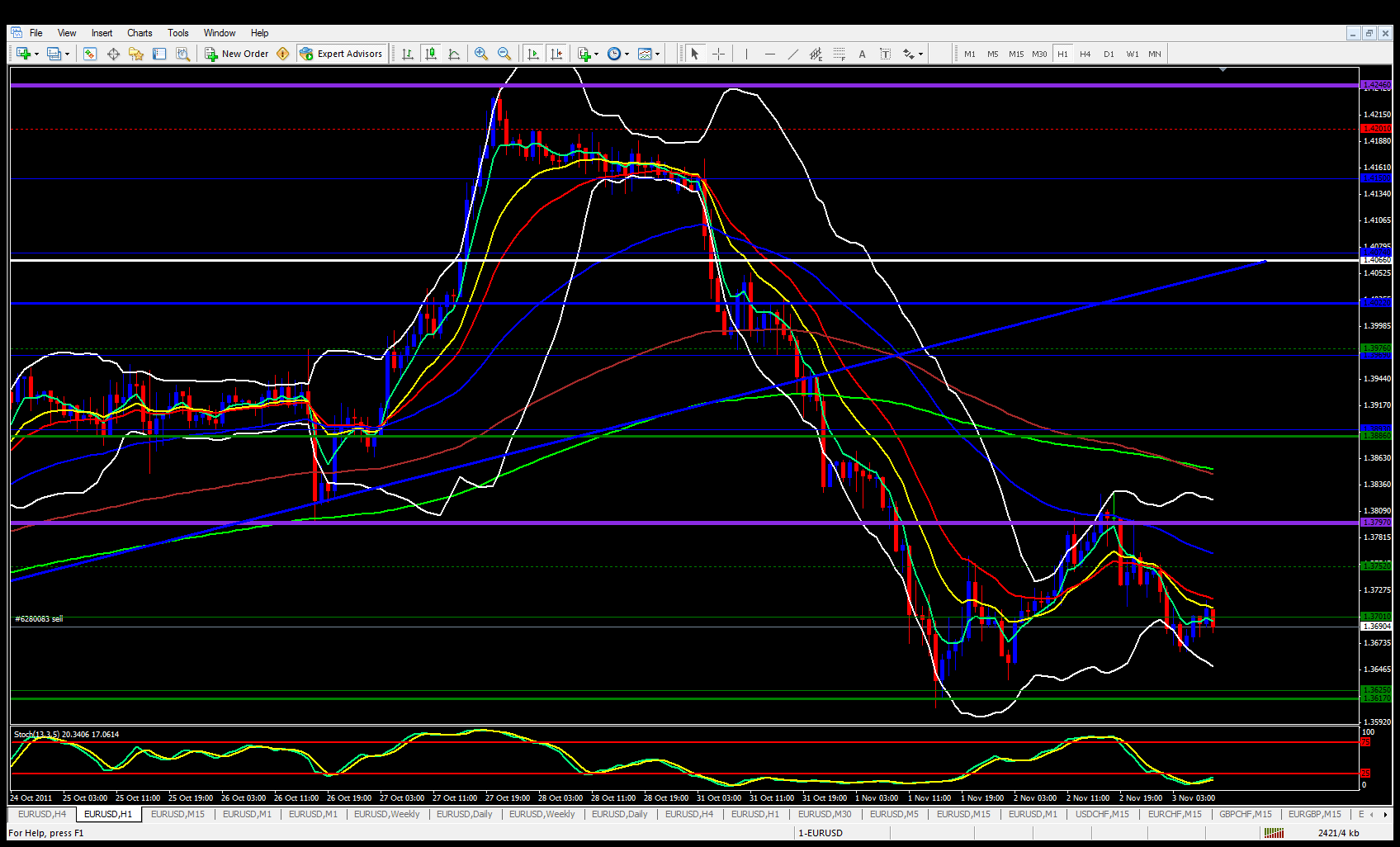Toggle the Expert Advisors button
1400x847 pixels.
click(x=342, y=54)
